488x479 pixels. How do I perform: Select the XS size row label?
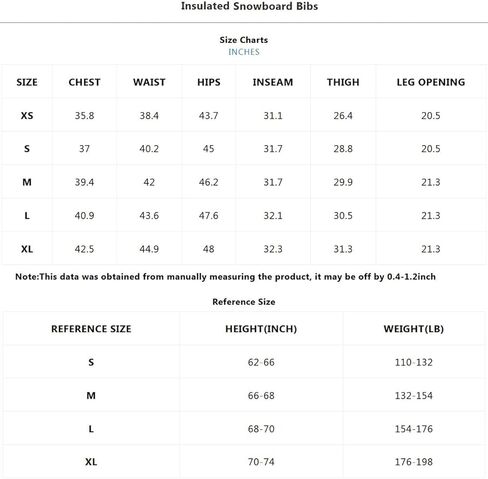point(27,116)
